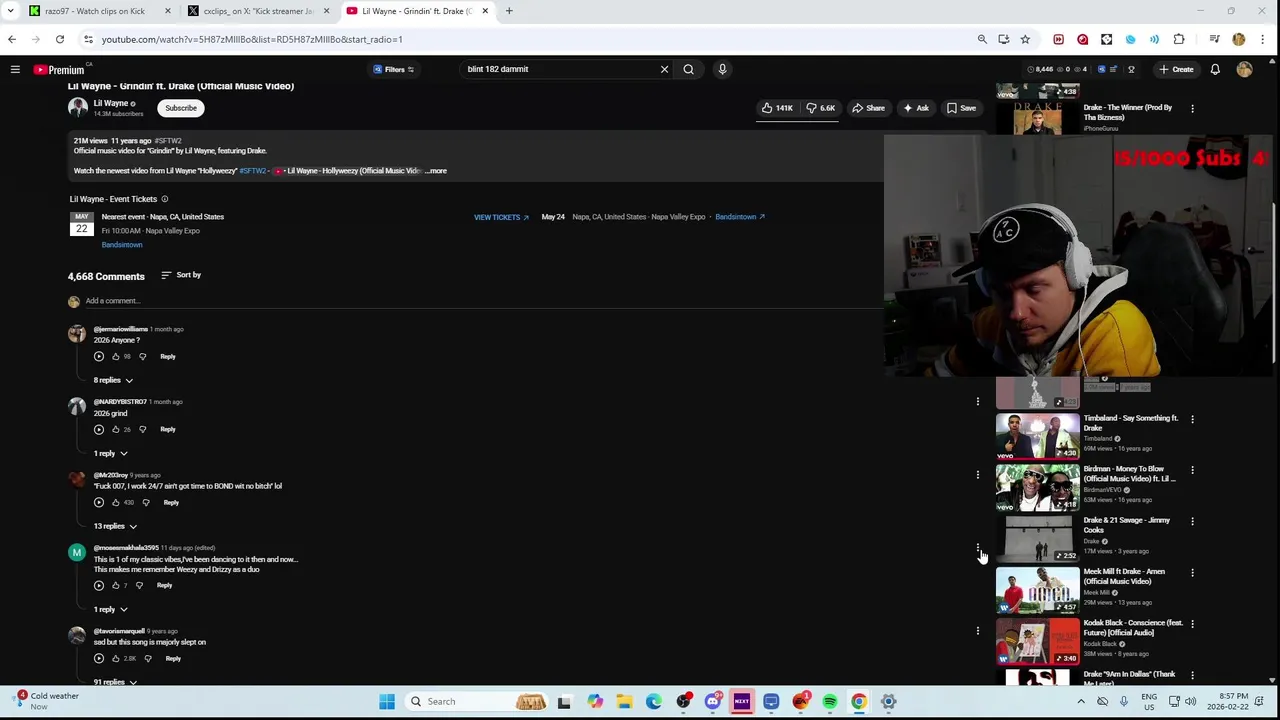Bookmark this page with the star

[1025, 39]
